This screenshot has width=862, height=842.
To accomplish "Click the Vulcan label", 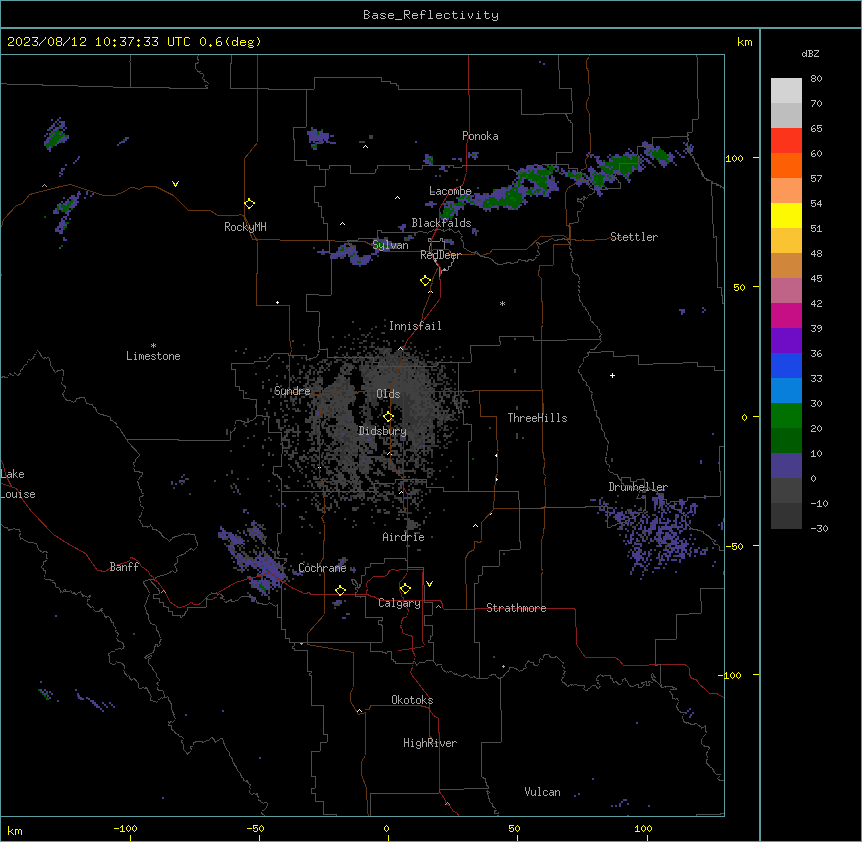I will (x=543, y=792).
